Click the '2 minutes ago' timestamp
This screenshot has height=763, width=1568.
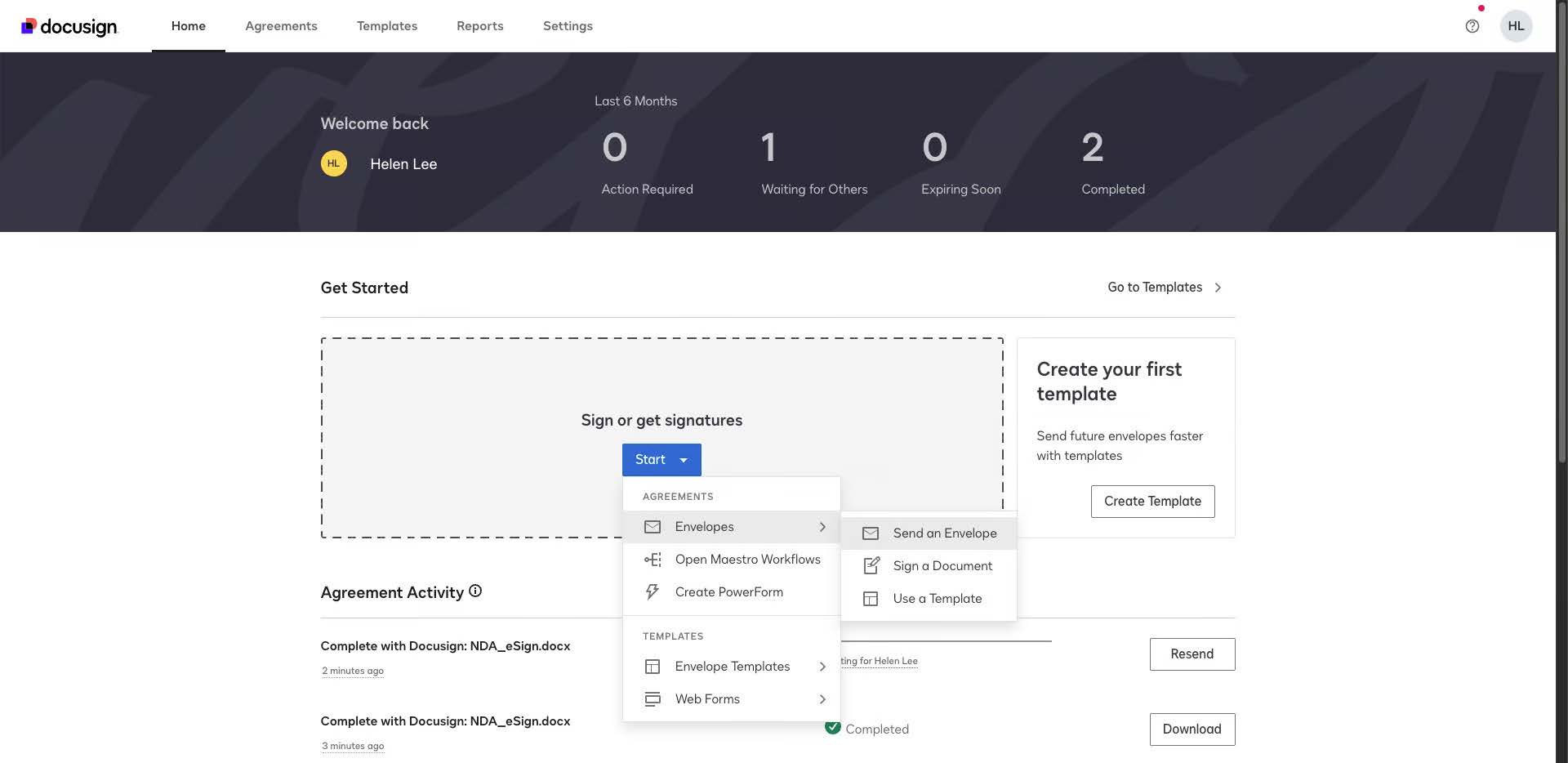[x=353, y=671]
